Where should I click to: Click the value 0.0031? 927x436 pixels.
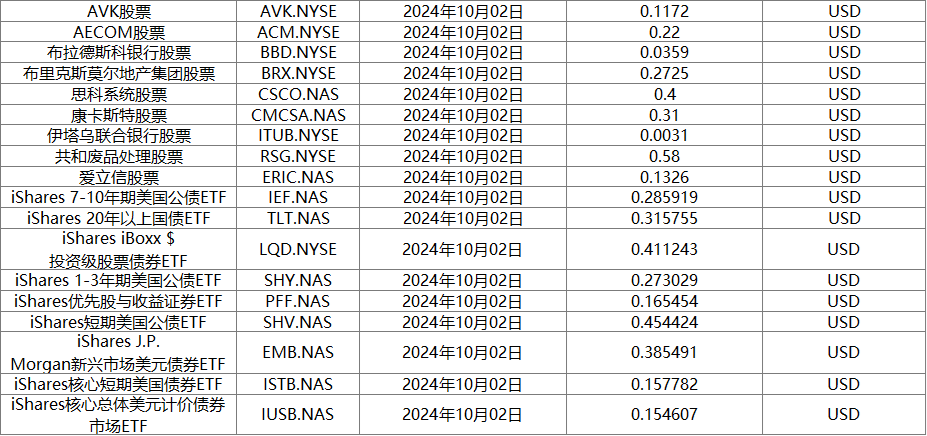[665, 135]
